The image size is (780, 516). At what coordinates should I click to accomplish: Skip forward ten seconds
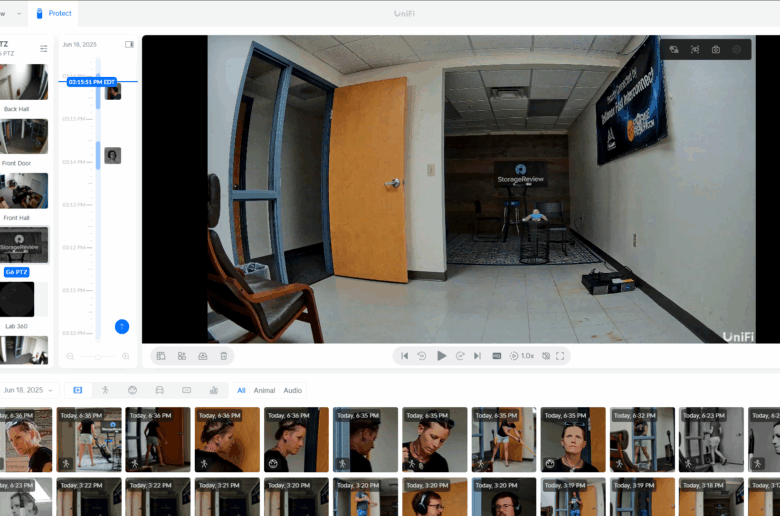coord(460,356)
